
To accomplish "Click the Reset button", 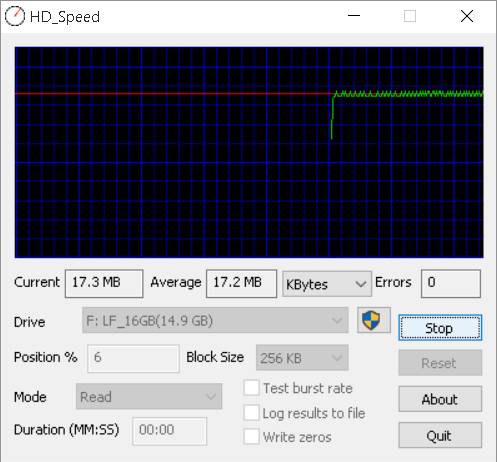I will click(440, 363).
